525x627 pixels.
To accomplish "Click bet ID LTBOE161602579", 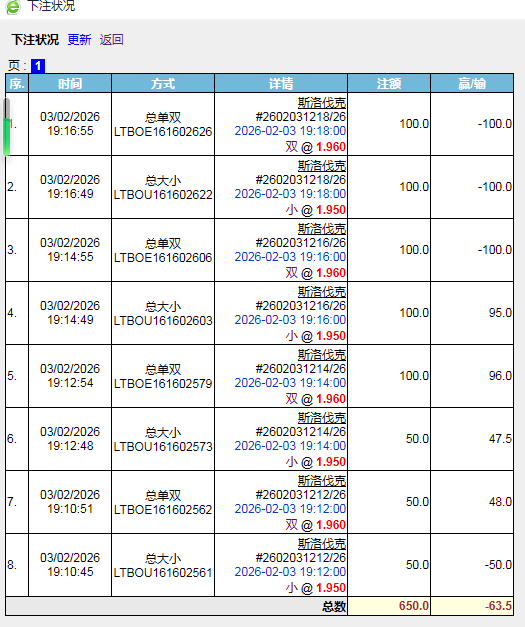I will pos(163,383).
